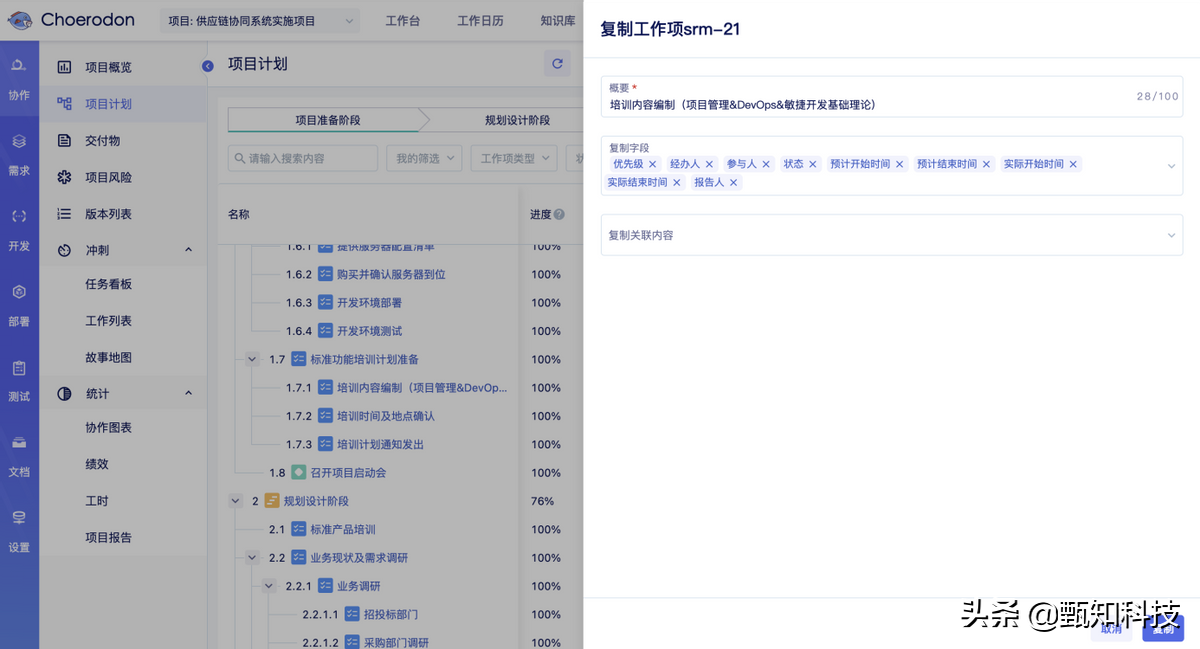Click the 取消 button in the copy dialog
This screenshot has height=649, width=1200.
click(x=1110, y=629)
